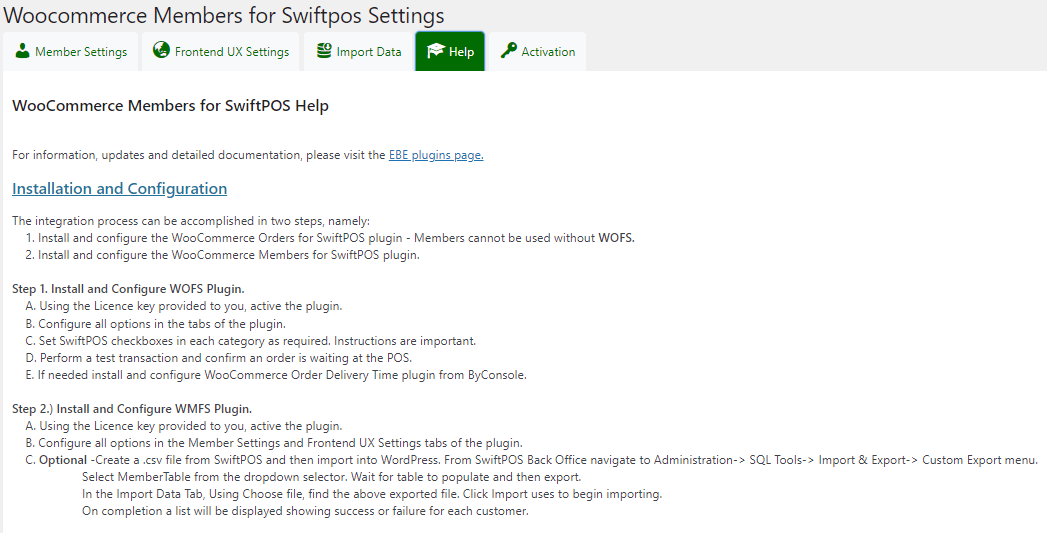1047x533 pixels.
Task: Click the Woocommerce Members for Swiftpos Settings title
Action: pos(224,15)
